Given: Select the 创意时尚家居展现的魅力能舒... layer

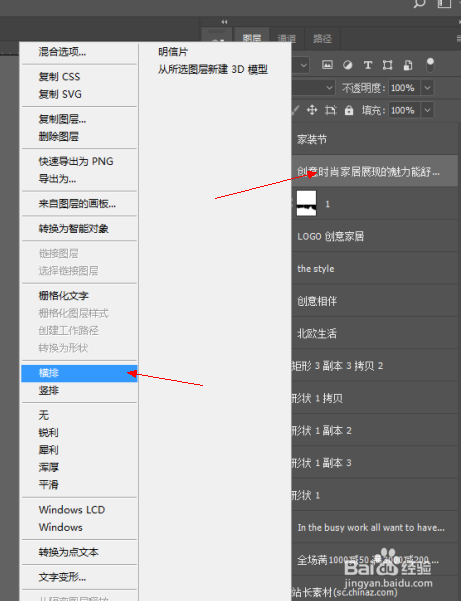Looking at the screenshot, I should pos(375,171).
